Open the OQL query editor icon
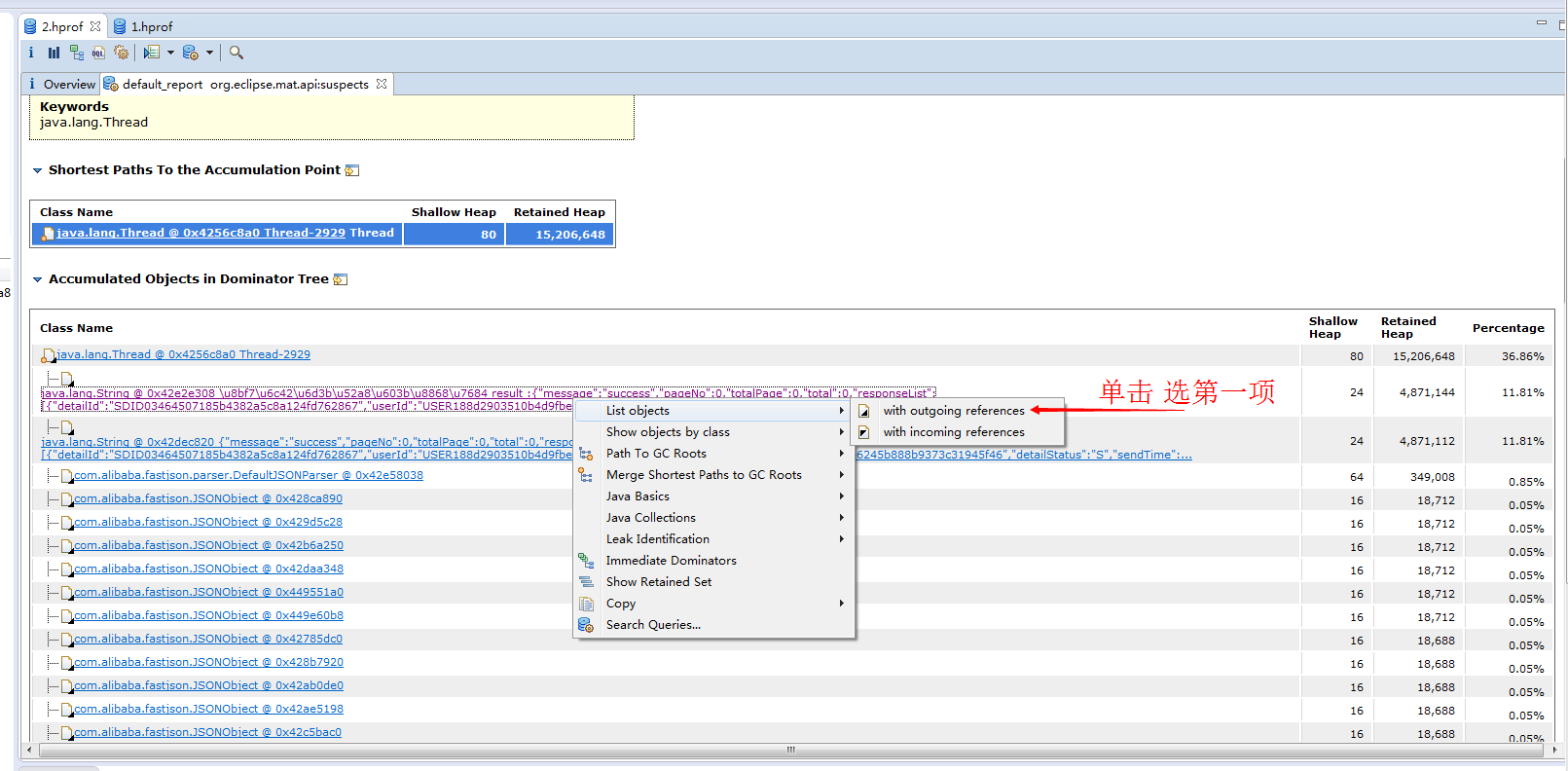The width and height of the screenshot is (1568, 771). (x=98, y=53)
